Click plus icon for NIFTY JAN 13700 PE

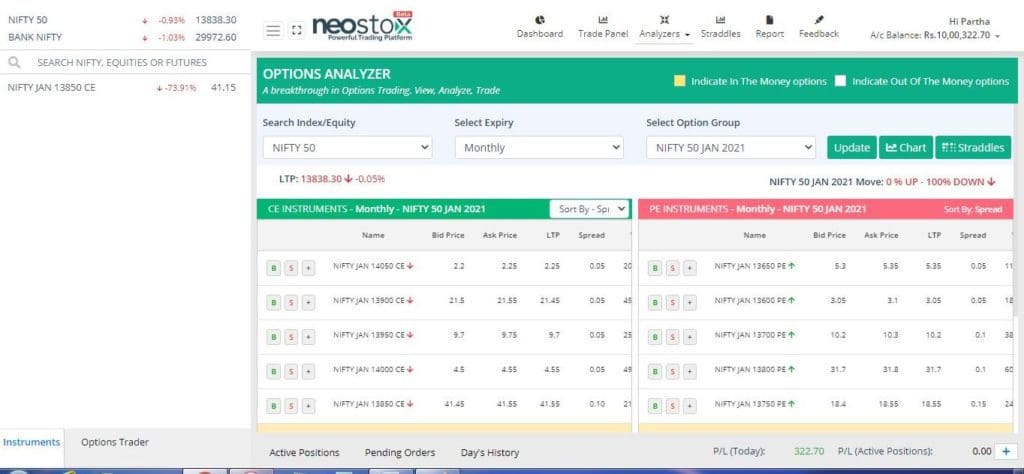[690, 337]
